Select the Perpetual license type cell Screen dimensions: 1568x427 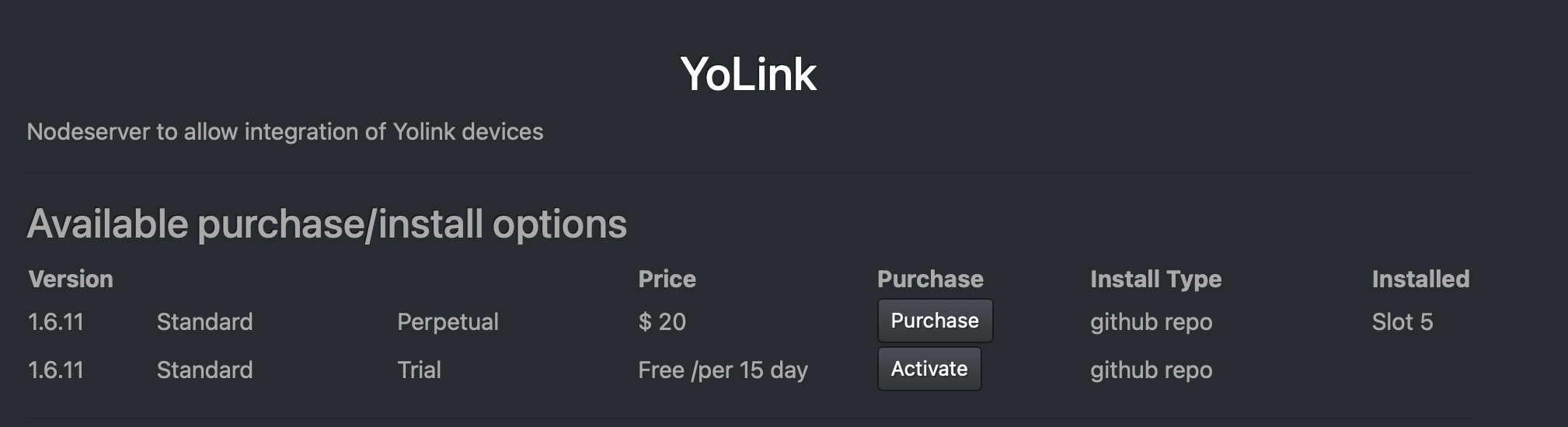click(x=448, y=322)
